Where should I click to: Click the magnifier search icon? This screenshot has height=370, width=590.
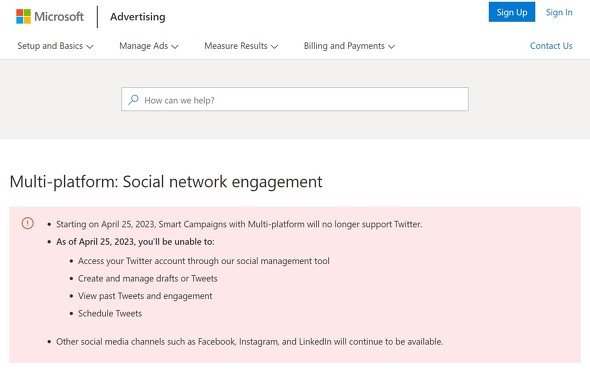[133, 100]
